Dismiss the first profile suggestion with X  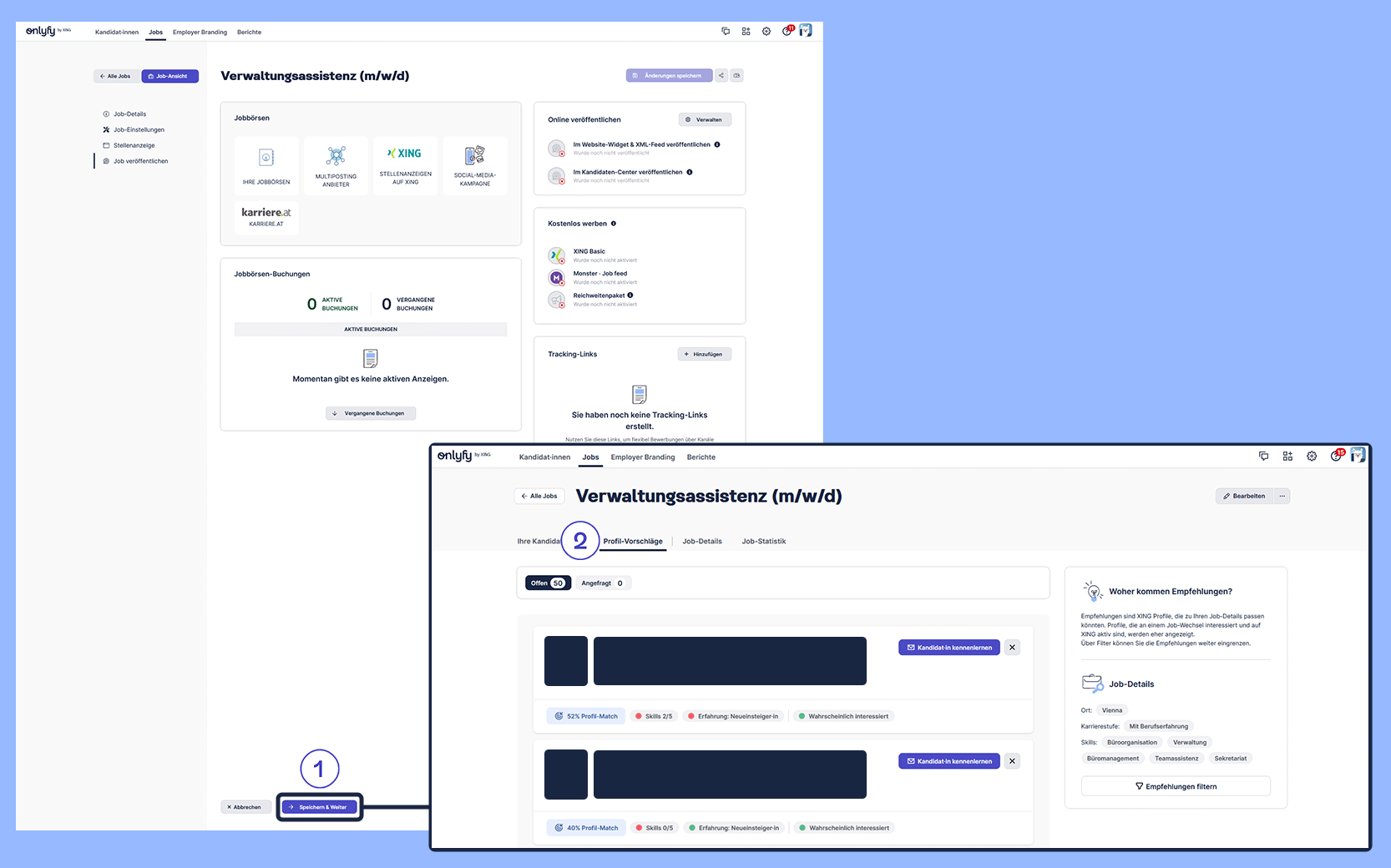[x=1012, y=648]
